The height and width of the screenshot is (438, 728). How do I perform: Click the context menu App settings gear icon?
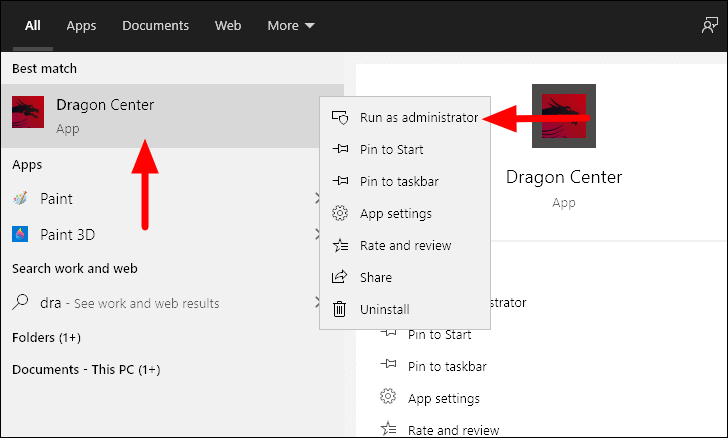[340, 213]
